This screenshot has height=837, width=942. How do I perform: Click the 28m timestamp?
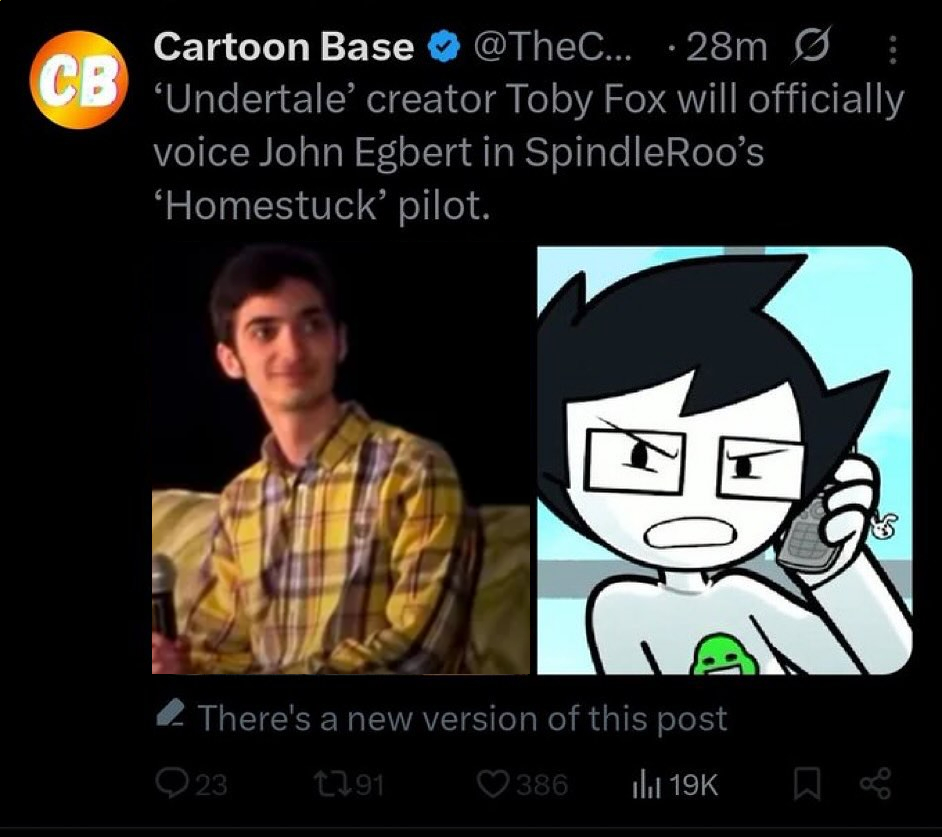pos(726,47)
